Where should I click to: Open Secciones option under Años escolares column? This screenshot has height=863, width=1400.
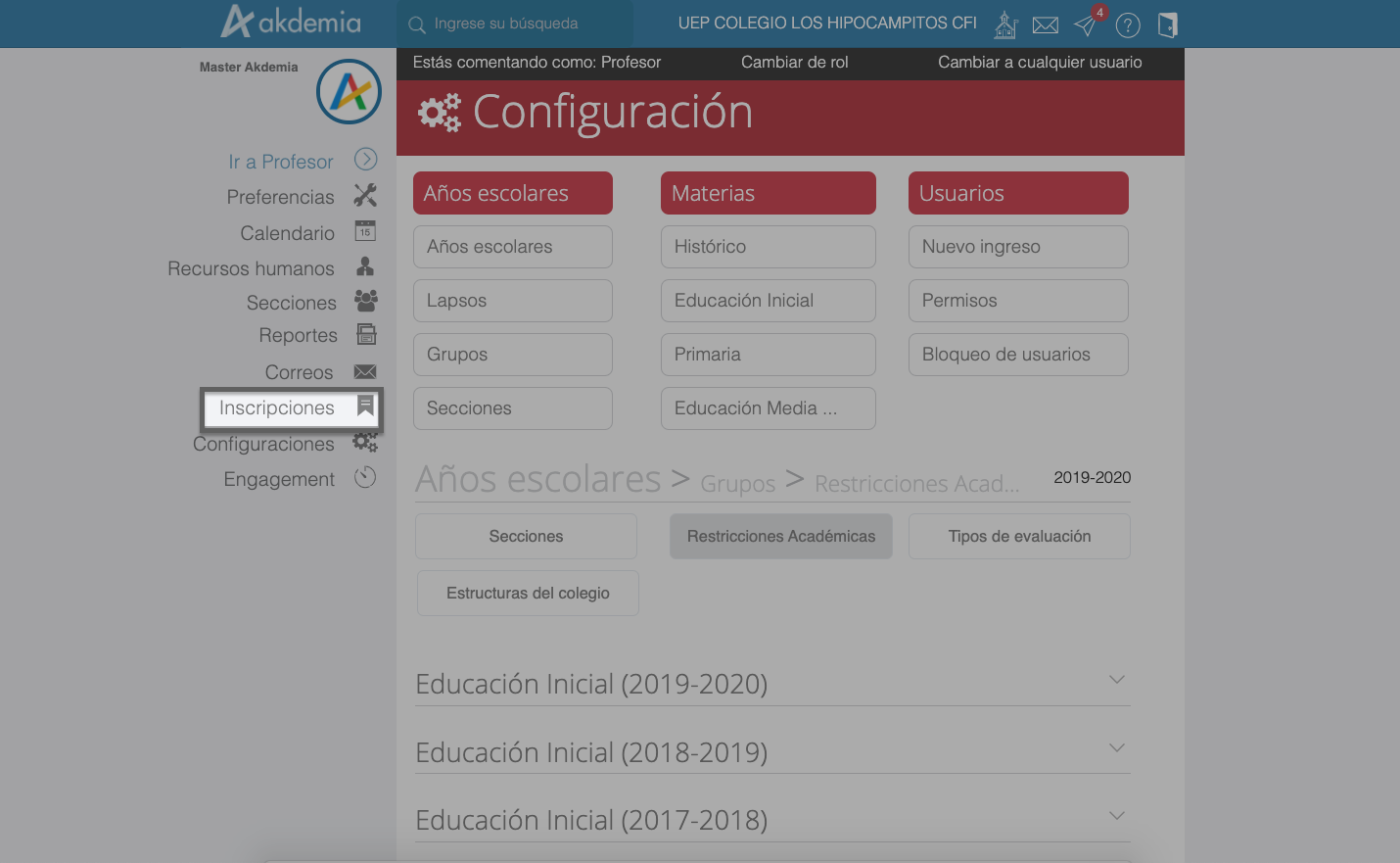click(x=513, y=408)
